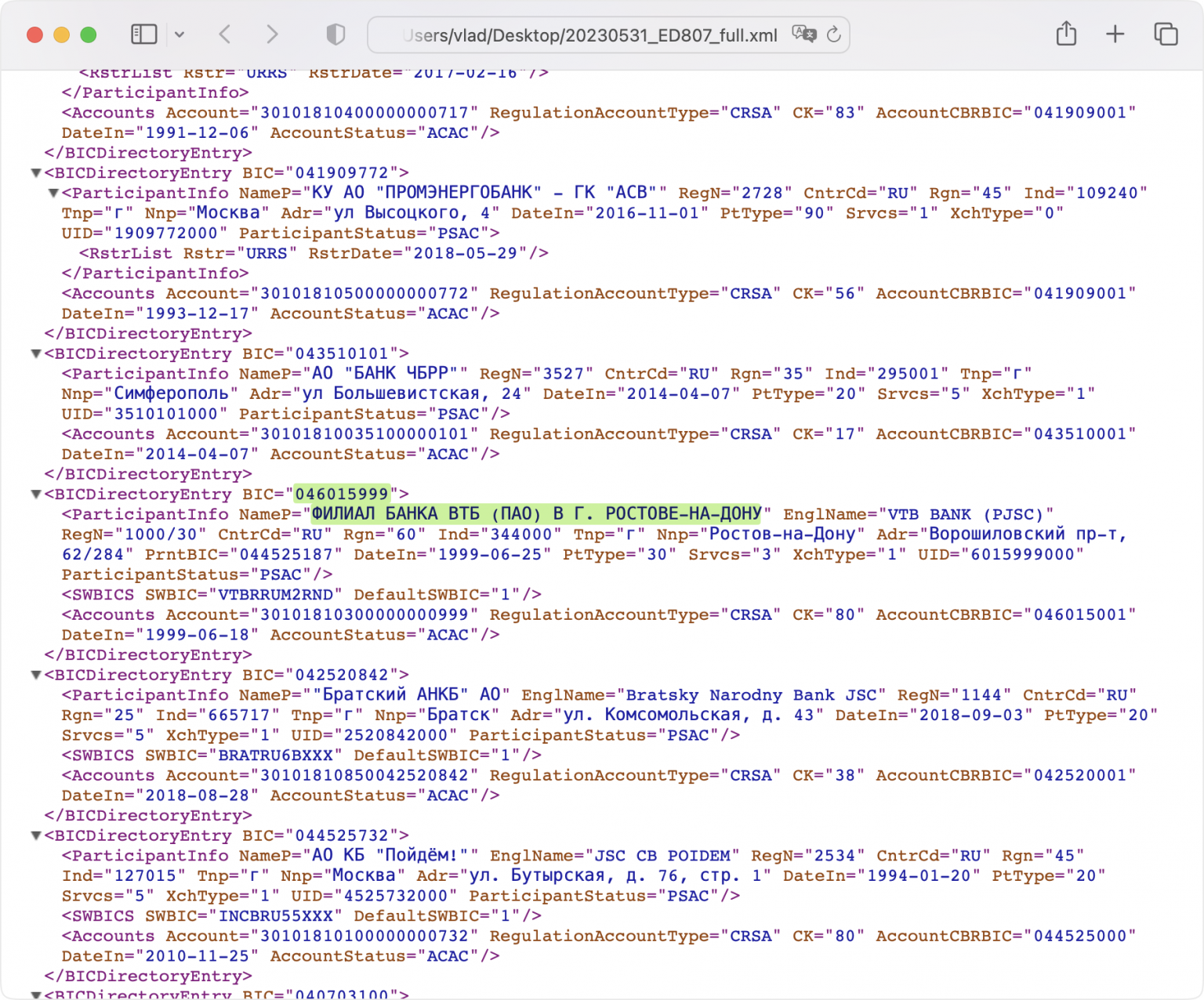Open a new tab

[1115, 34]
